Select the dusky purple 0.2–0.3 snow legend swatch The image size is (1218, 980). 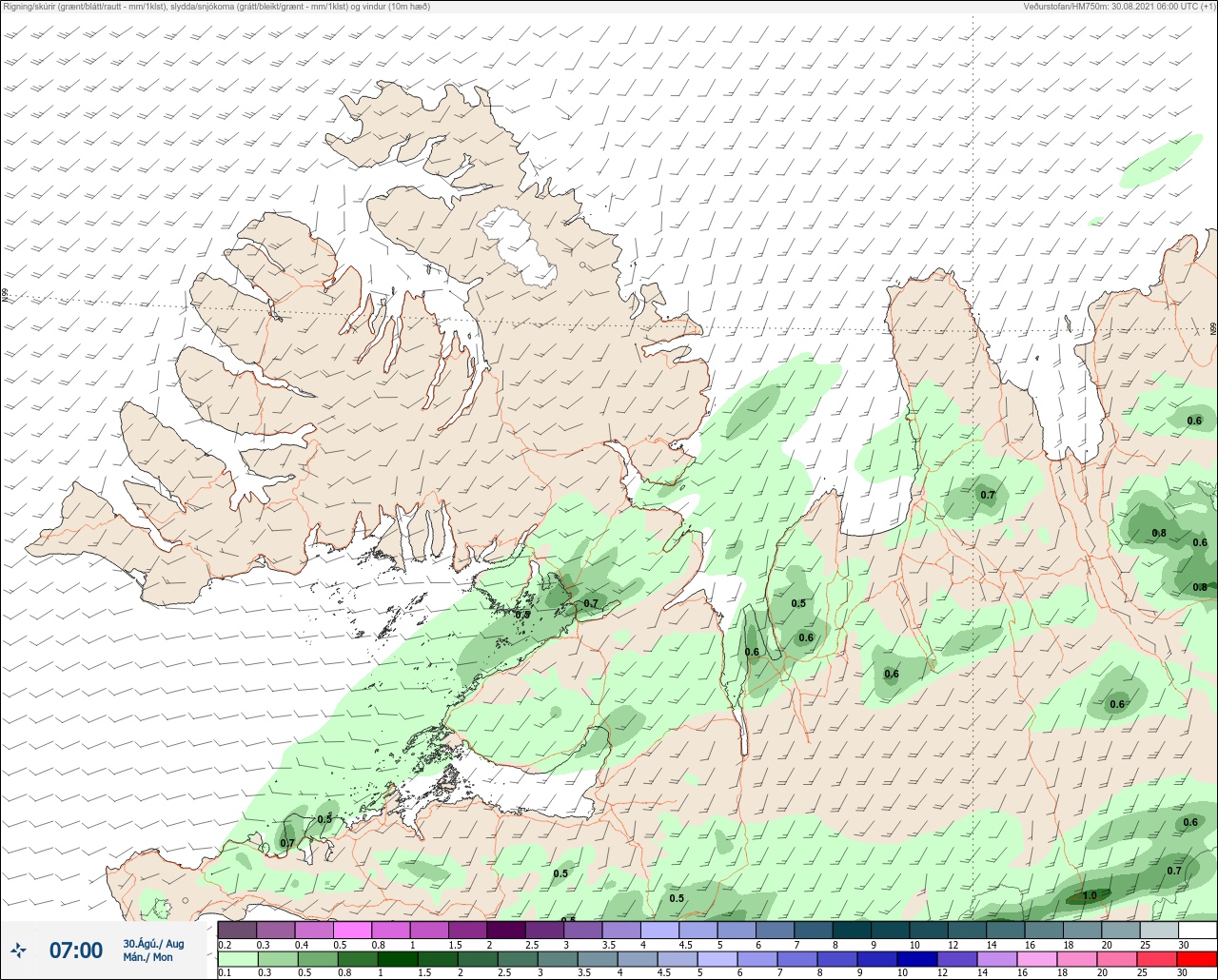[x=237, y=930]
